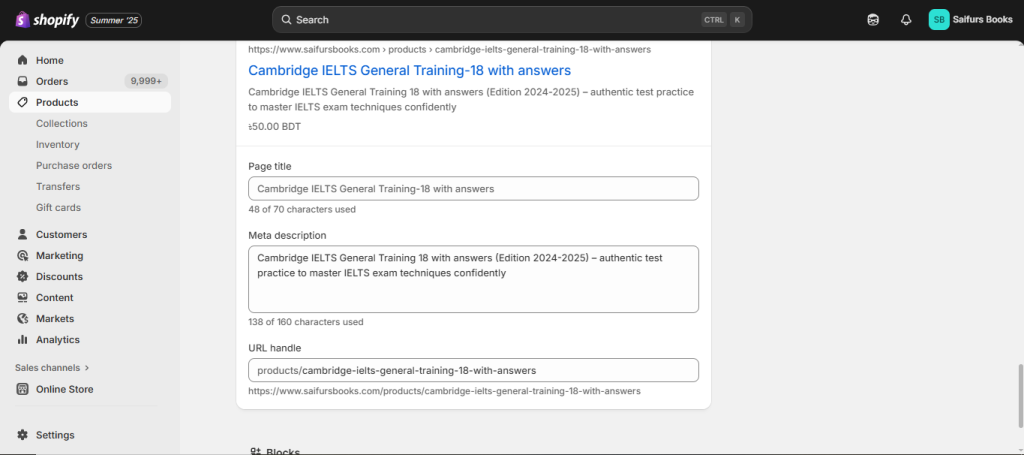
Task: Click the Shopify logo icon
Action: pyautogui.click(x=21, y=19)
